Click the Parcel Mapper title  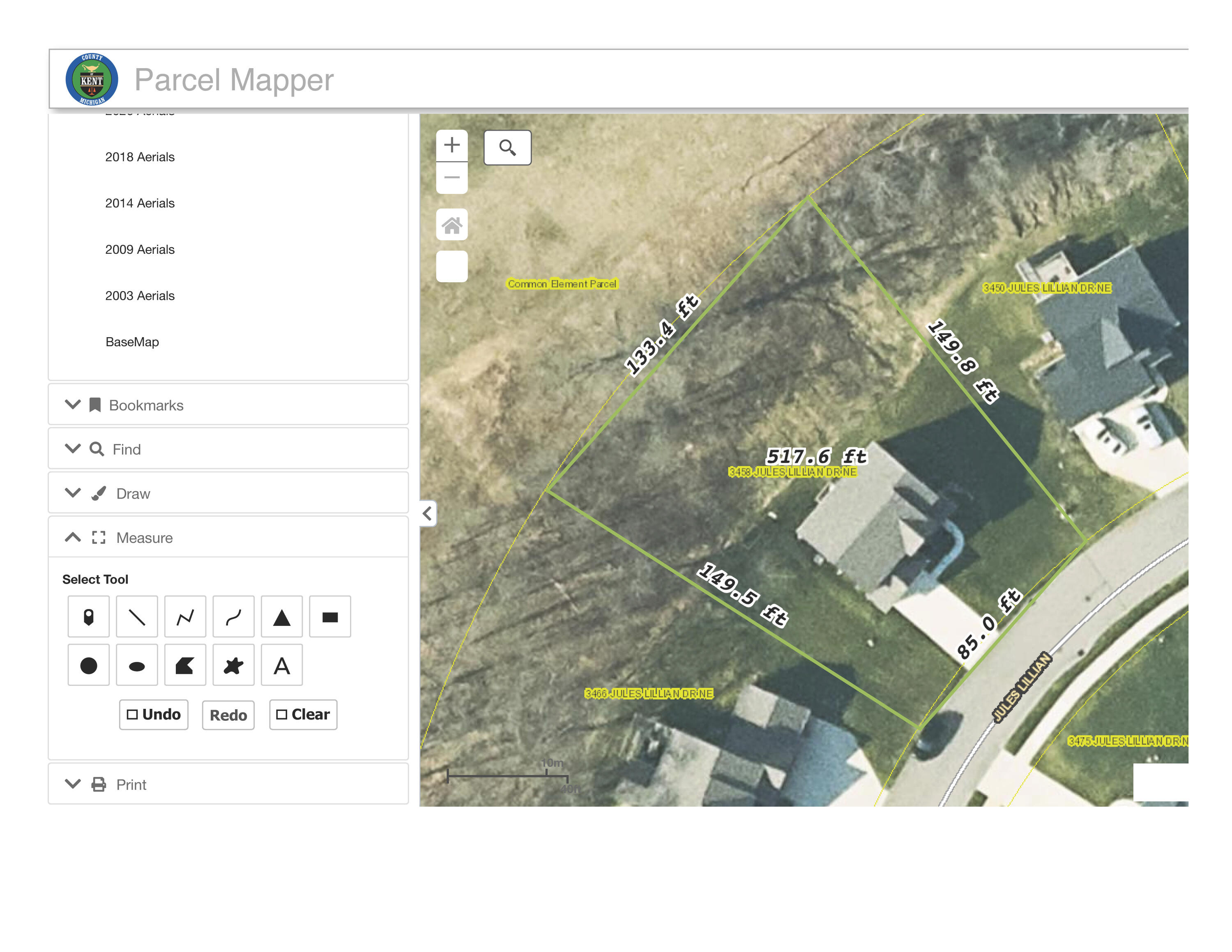(234, 80)
